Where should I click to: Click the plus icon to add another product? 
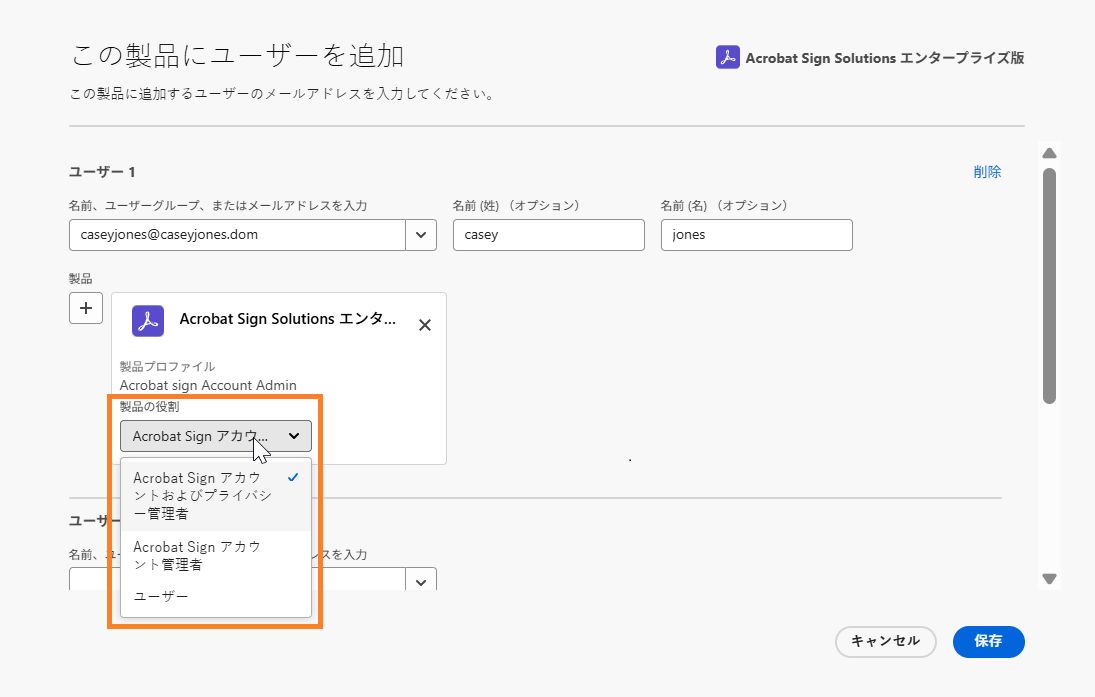(x=85, y=308)
